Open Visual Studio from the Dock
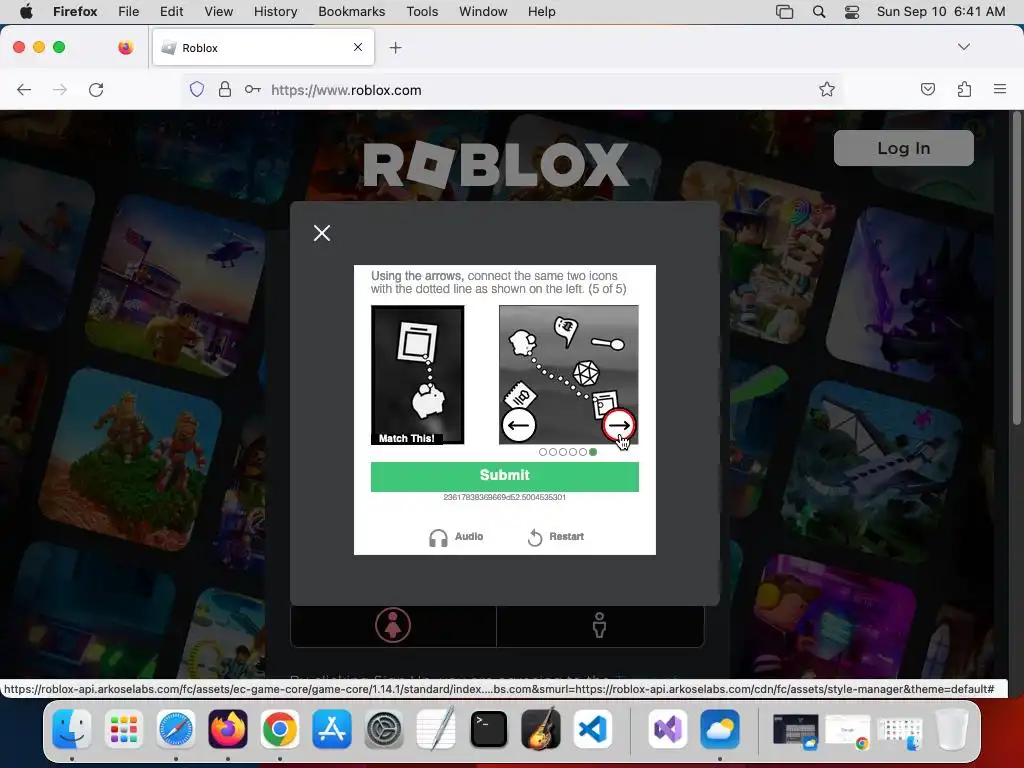 point(667,729)
